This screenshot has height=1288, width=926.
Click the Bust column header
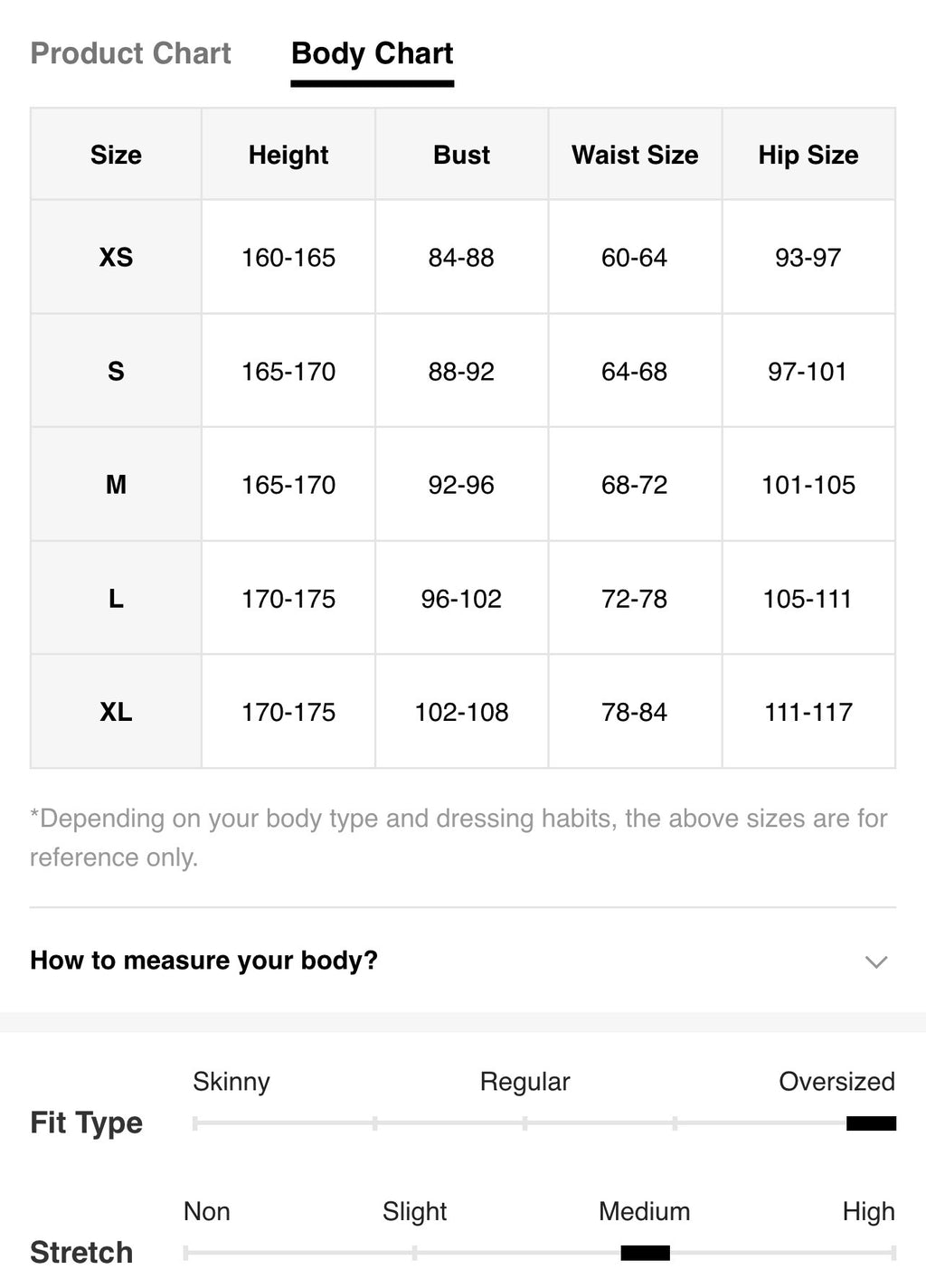[461, 155]
